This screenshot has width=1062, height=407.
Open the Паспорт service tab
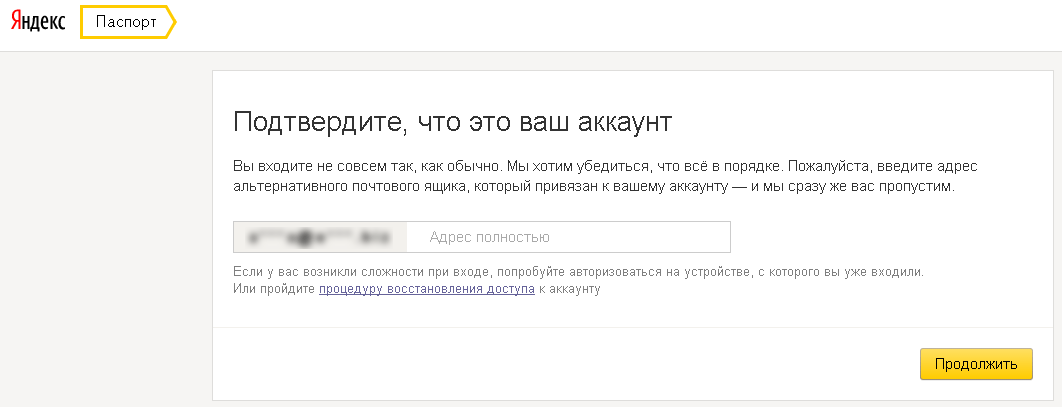pos(125,23)
